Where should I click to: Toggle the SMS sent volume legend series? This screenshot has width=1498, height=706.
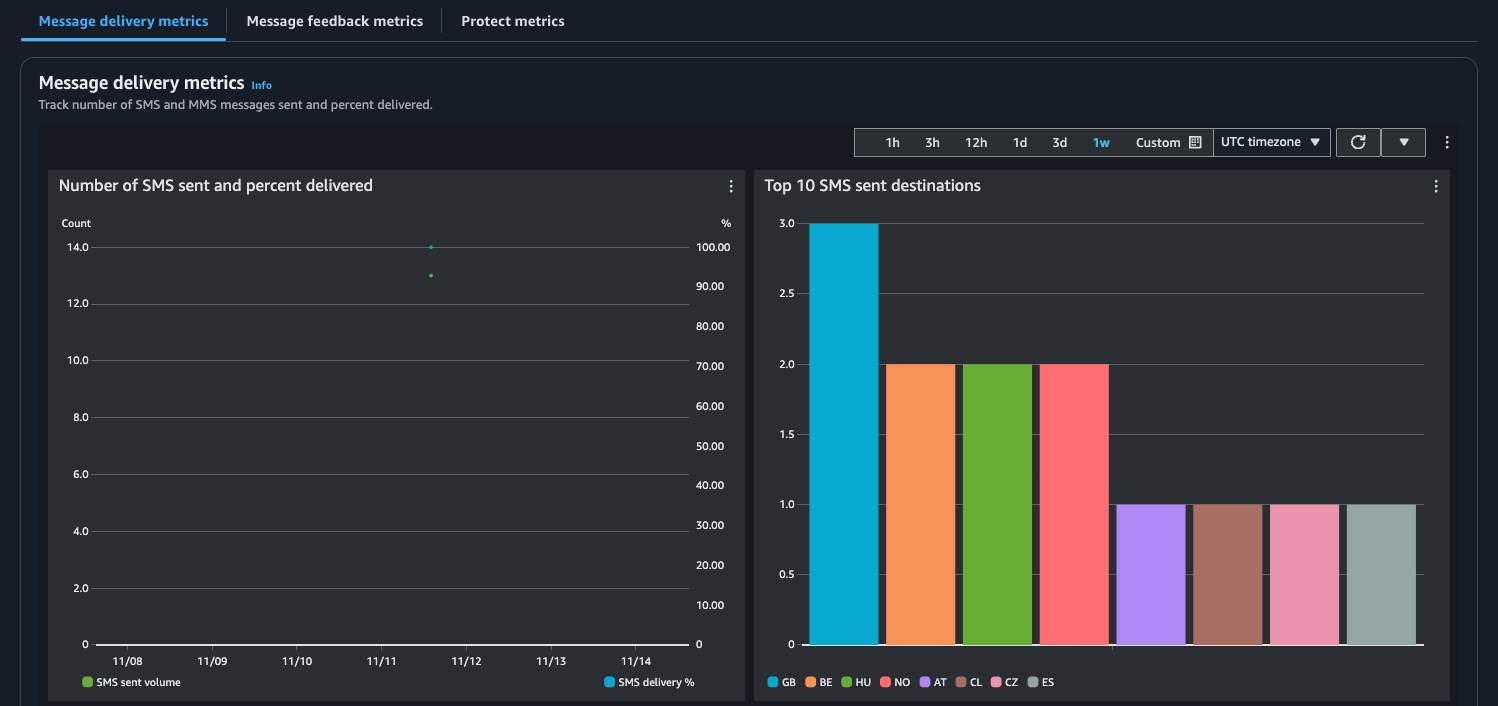point(131,682)
